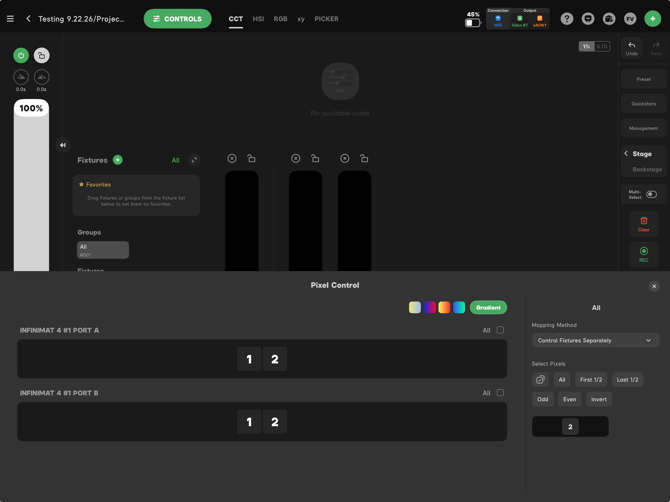Switch to the PICKER tab

click(326, 19)
